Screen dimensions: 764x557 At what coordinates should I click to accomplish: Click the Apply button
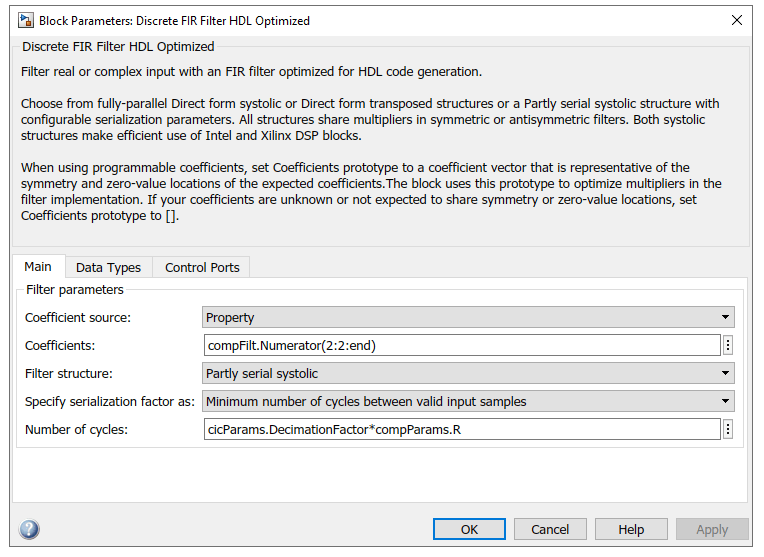click(712, 529)
